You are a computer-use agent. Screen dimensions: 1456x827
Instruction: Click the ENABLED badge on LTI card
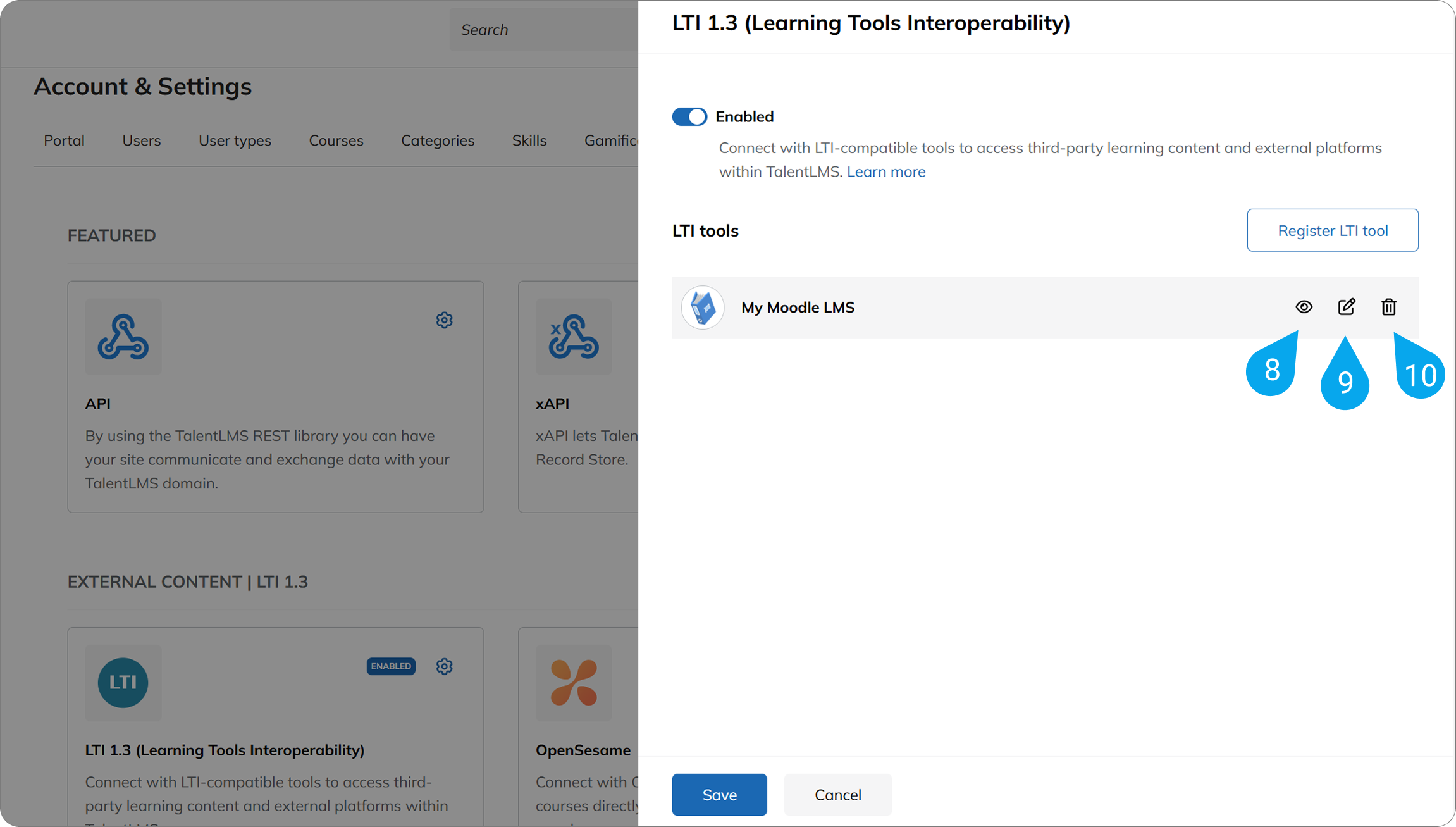tap(391, 666)
